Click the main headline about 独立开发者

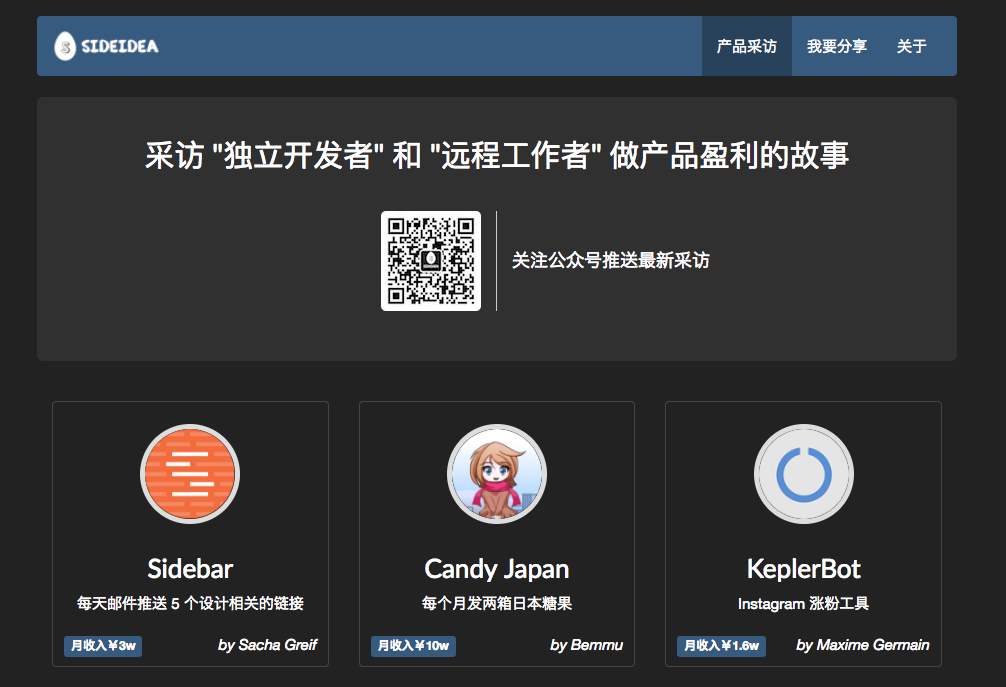(x=497, y=155)
